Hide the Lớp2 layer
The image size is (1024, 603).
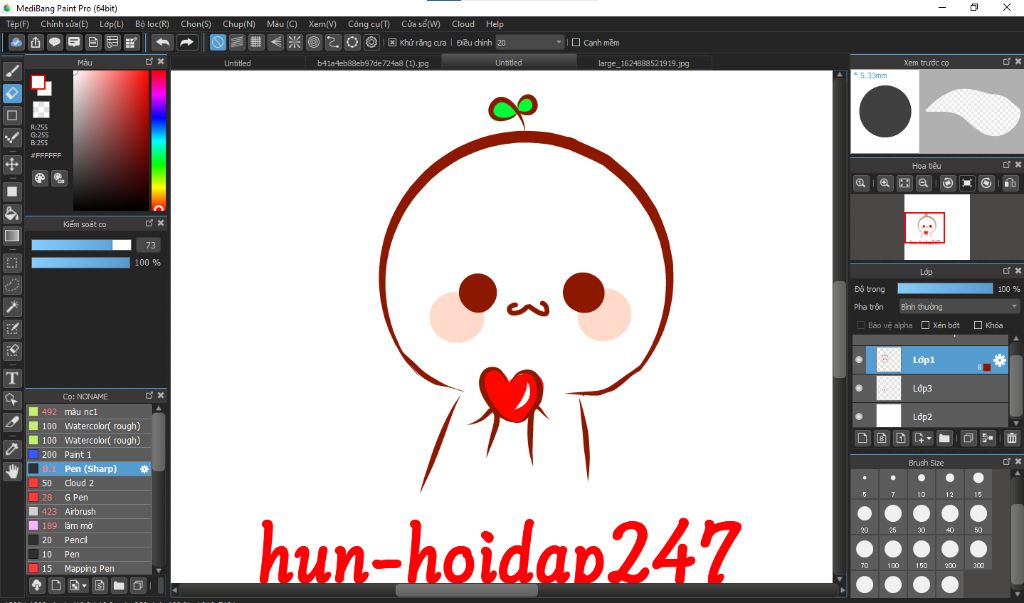coord(859,416)
